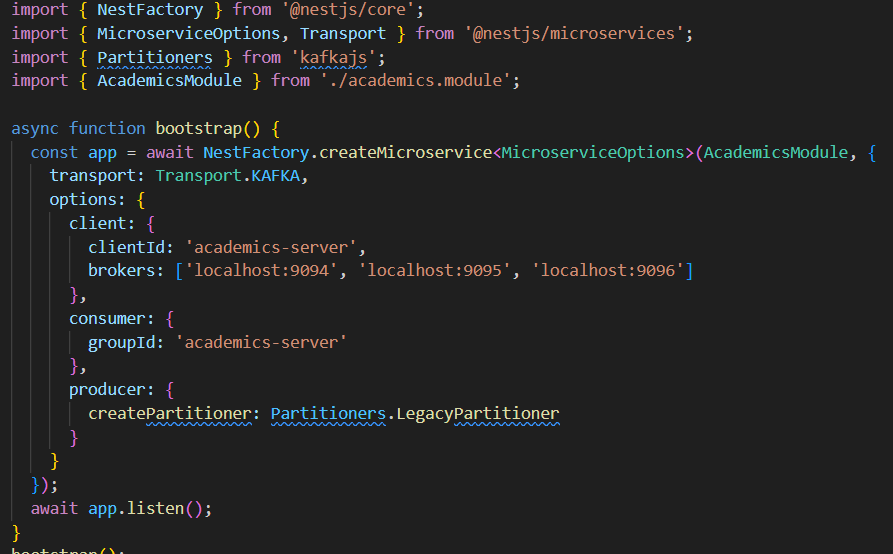Click the listen method call
The height and width of the screenshot is (554, 893).
pos(155,508)
